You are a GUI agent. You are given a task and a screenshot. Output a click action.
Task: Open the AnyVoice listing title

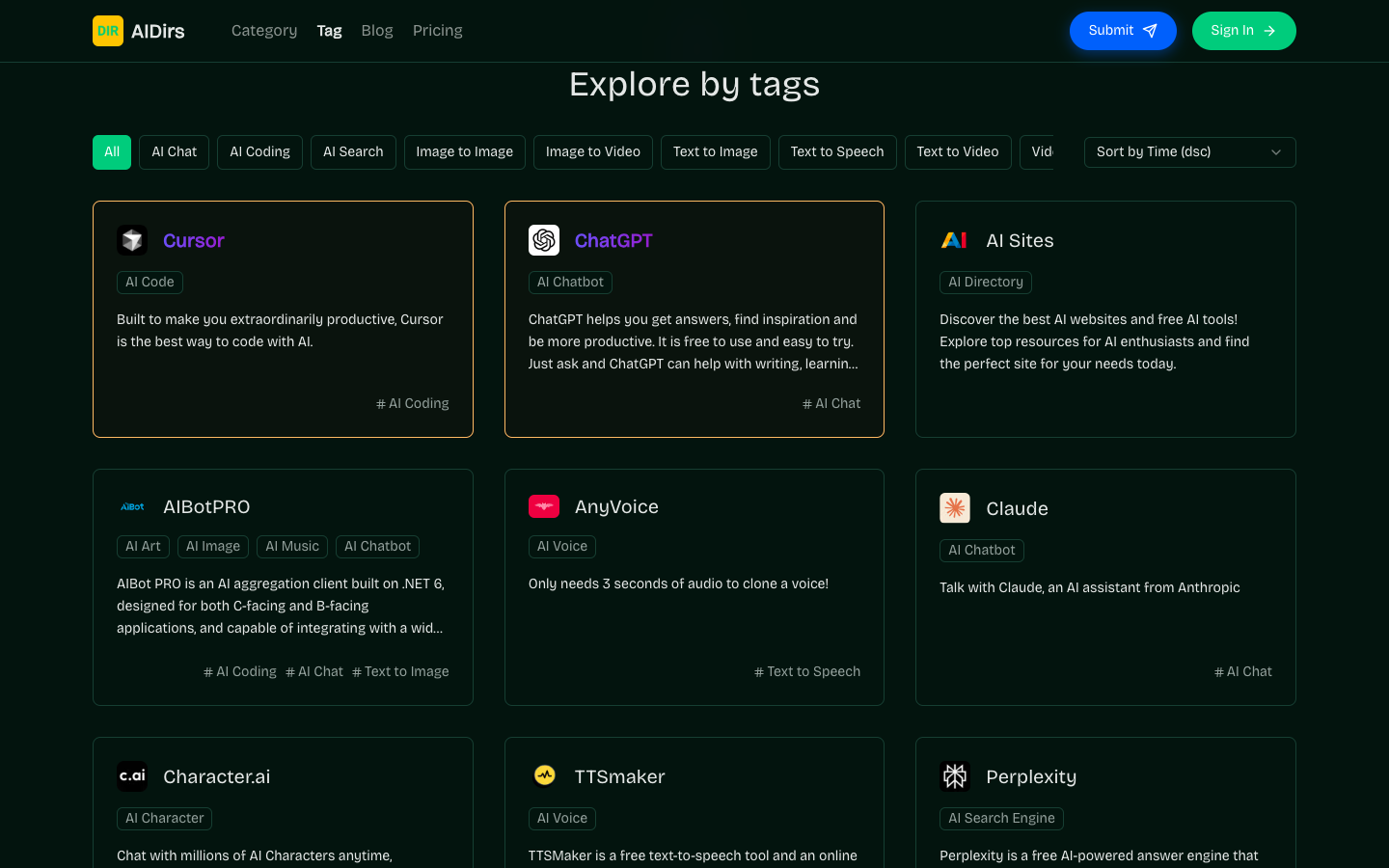[x=616, y=506]
